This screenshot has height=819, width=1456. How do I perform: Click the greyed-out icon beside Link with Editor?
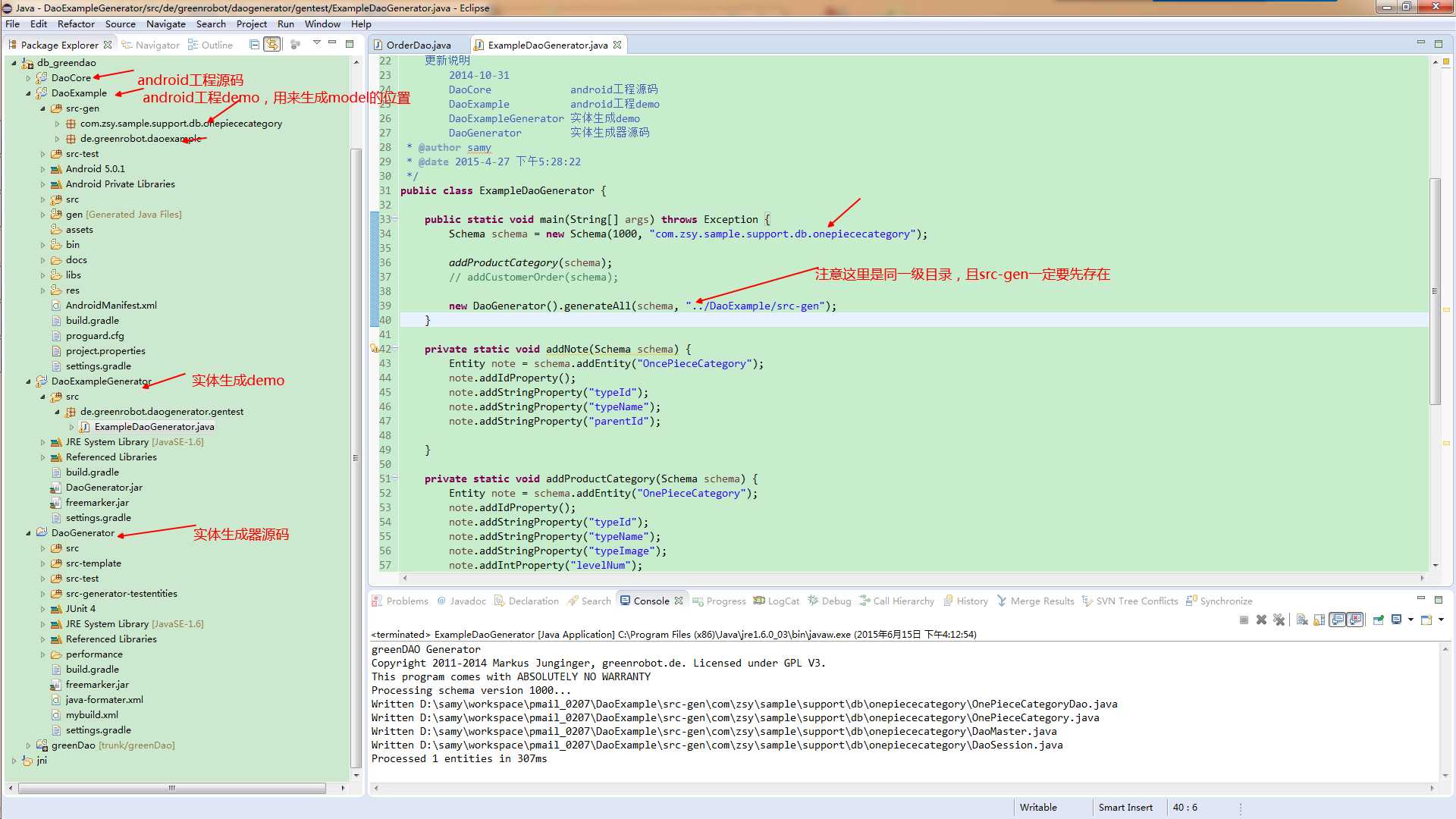point(296,45)
